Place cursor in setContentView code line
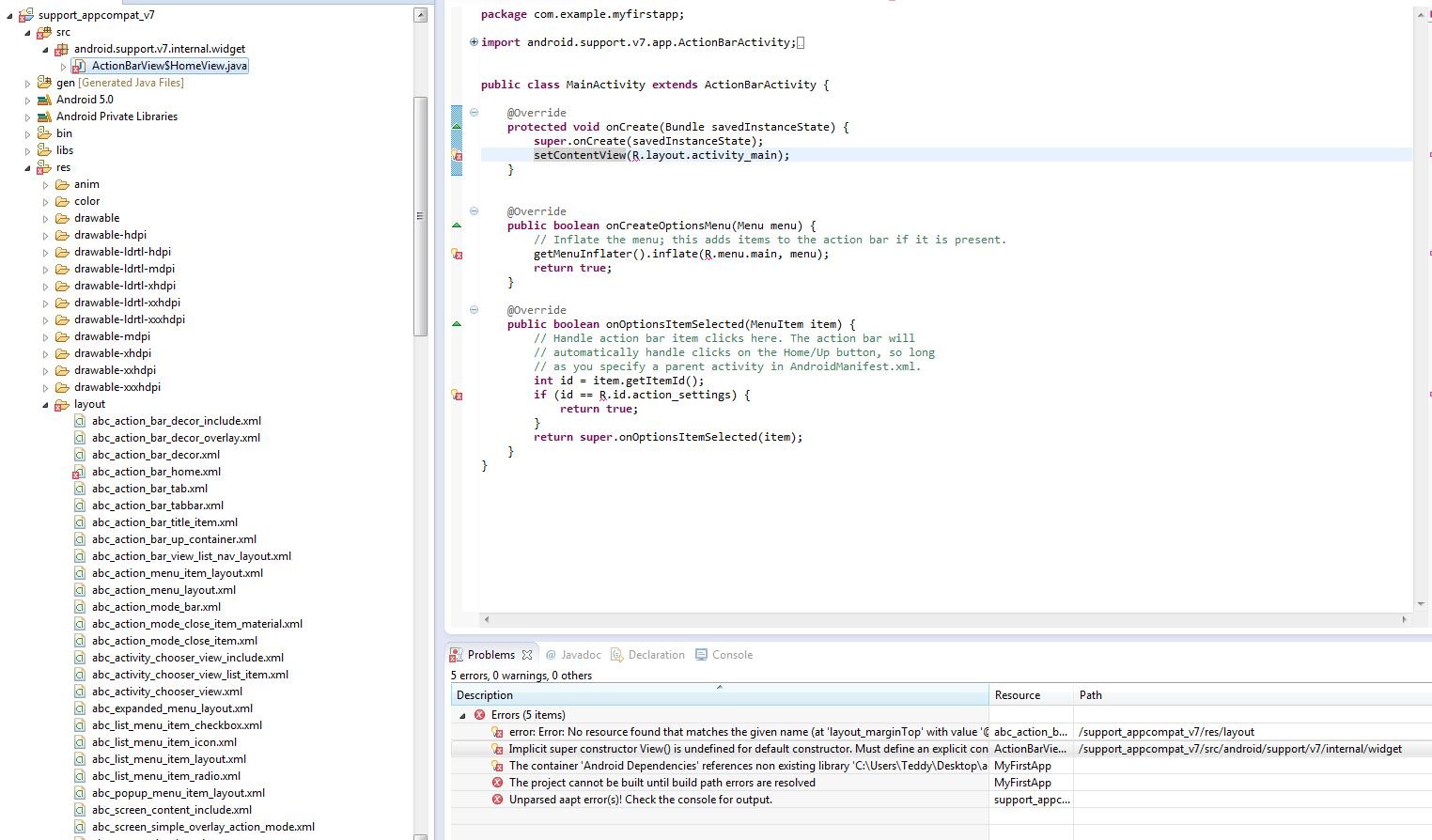This screenshot has width=1432, height=840. pos(662,155)
